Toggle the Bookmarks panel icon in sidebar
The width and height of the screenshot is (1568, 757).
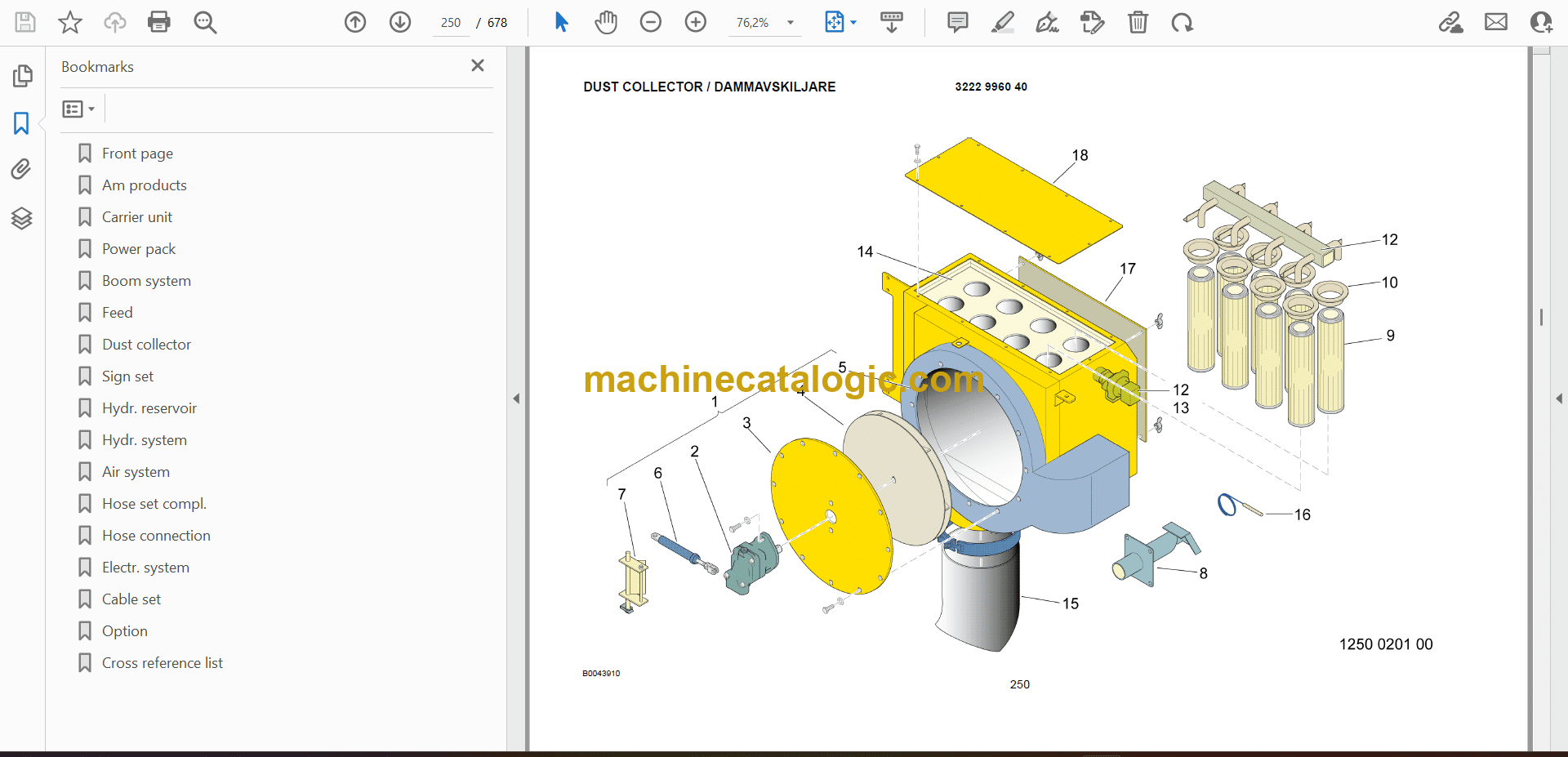[x=21, y=123]
